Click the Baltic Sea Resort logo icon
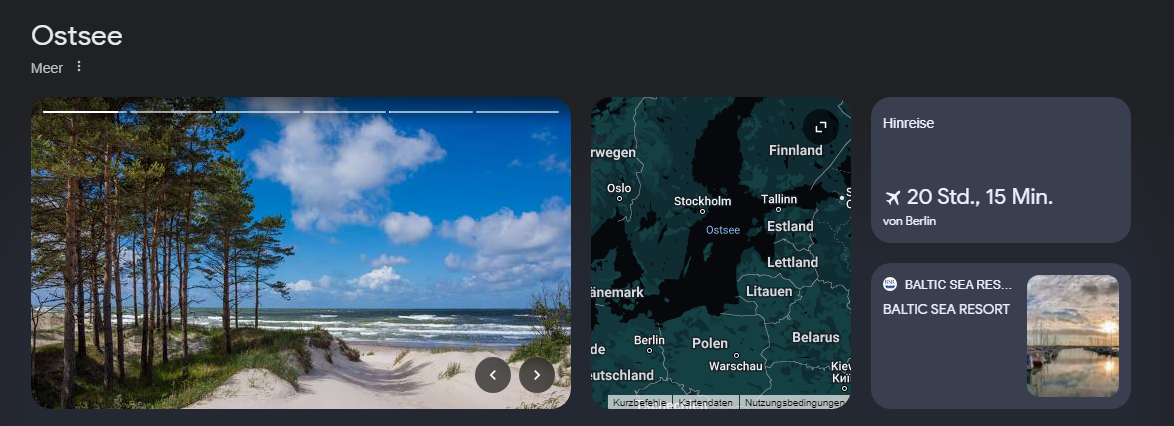 pos(890,284)
